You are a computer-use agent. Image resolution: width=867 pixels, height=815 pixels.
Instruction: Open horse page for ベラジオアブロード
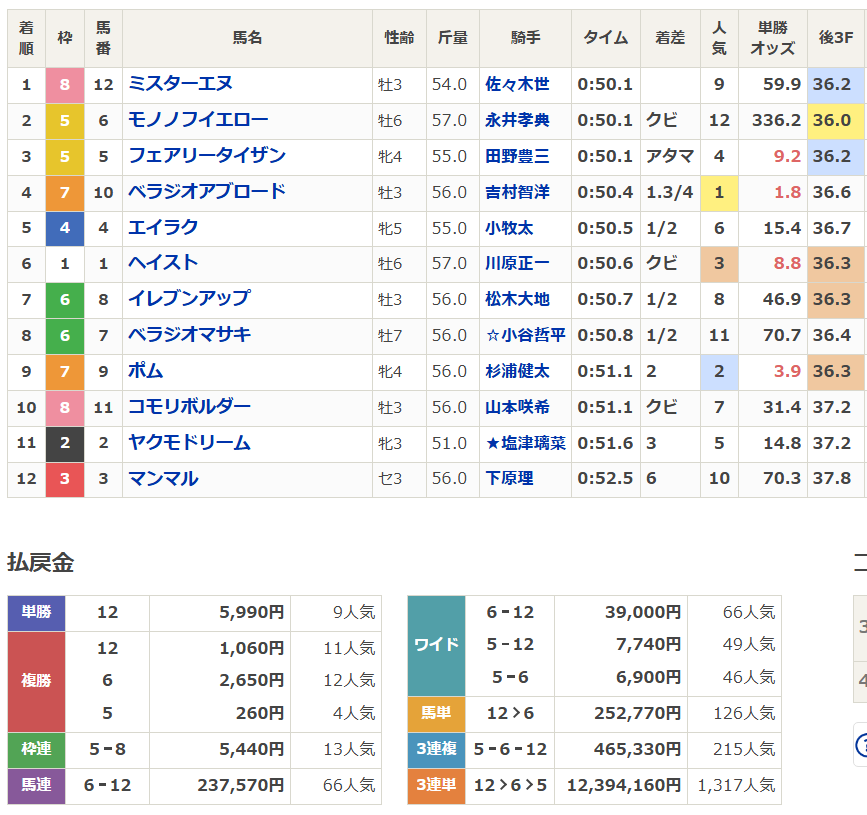click(207, 191)
